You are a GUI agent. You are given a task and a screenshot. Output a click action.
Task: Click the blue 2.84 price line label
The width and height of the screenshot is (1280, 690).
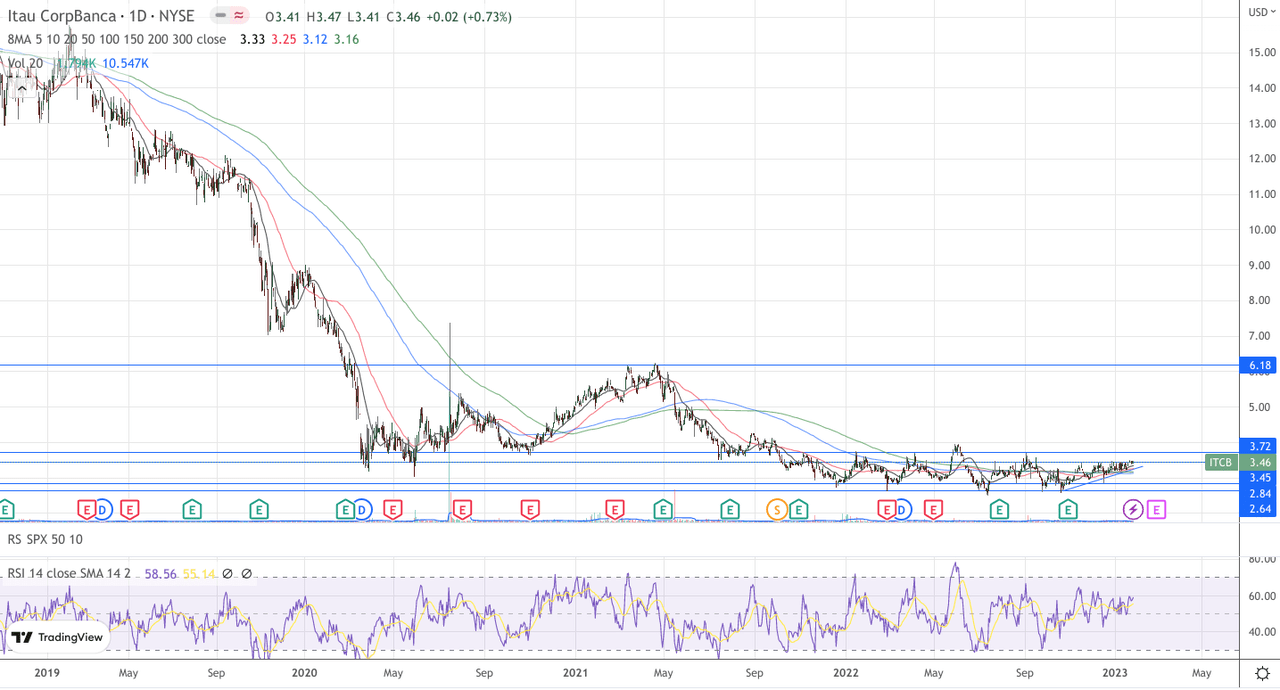click(x=1260, y=494)
